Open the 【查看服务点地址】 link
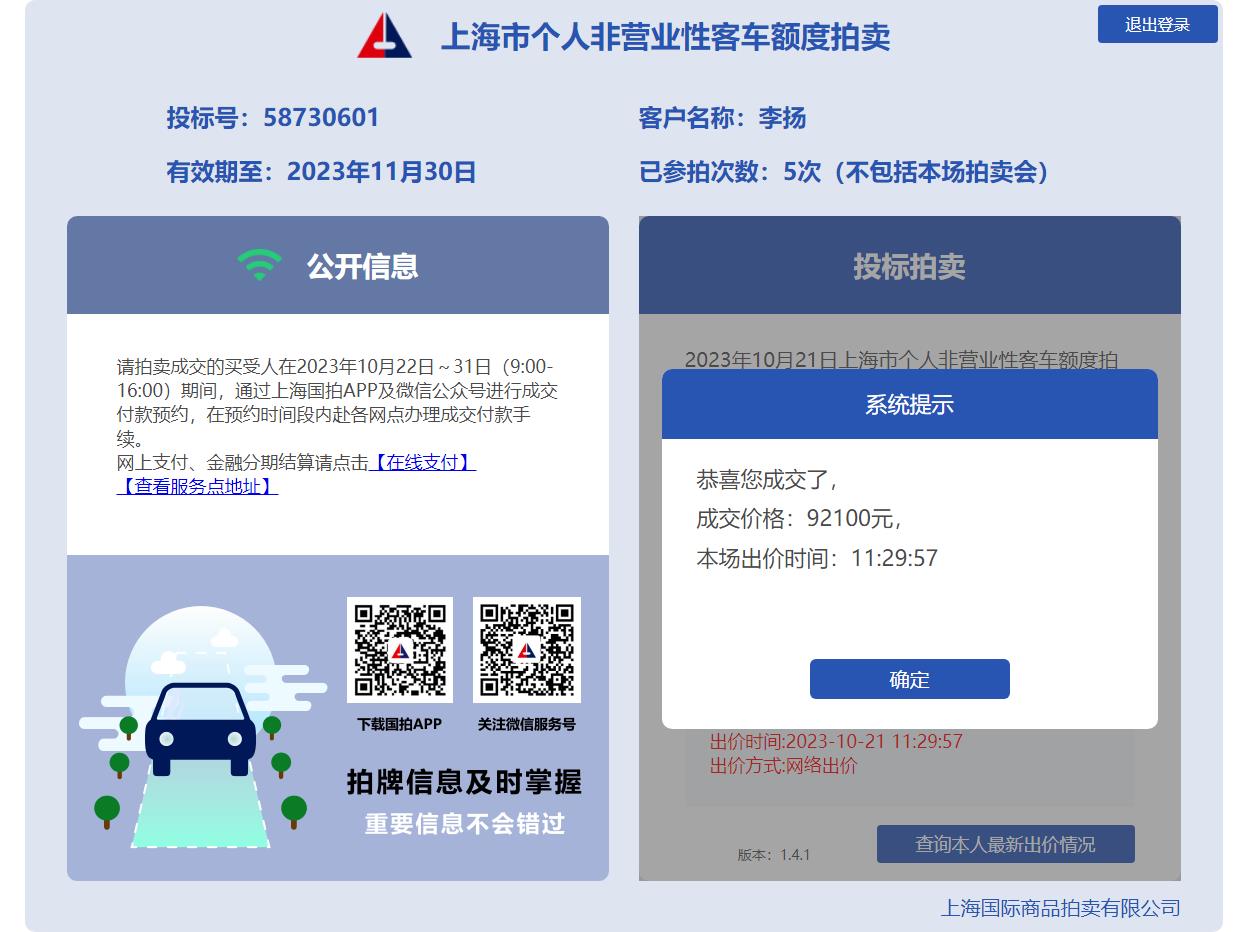Screen dimensions: 1247x932 click(197, 487)
